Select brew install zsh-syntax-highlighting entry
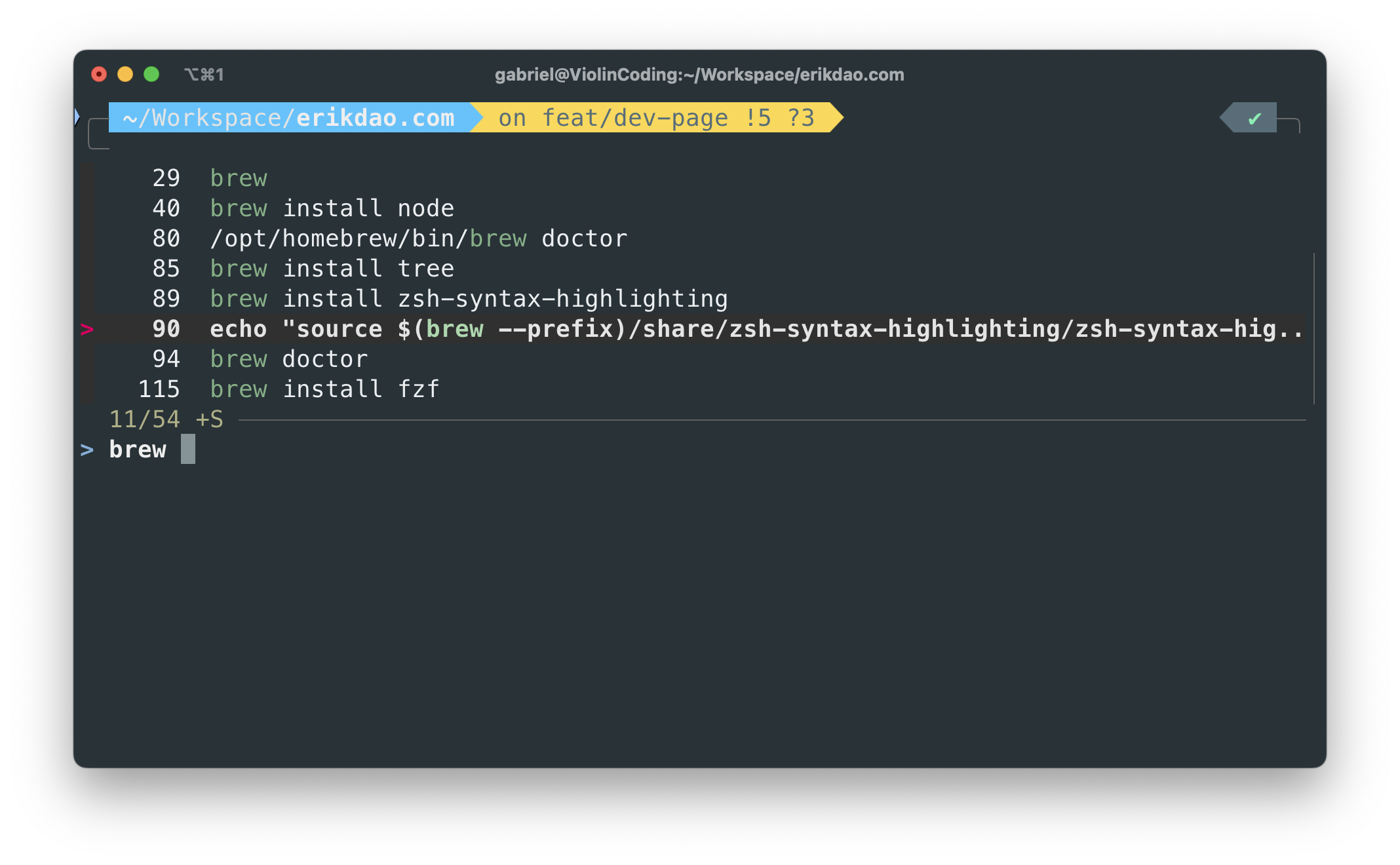 pos(468,299)
